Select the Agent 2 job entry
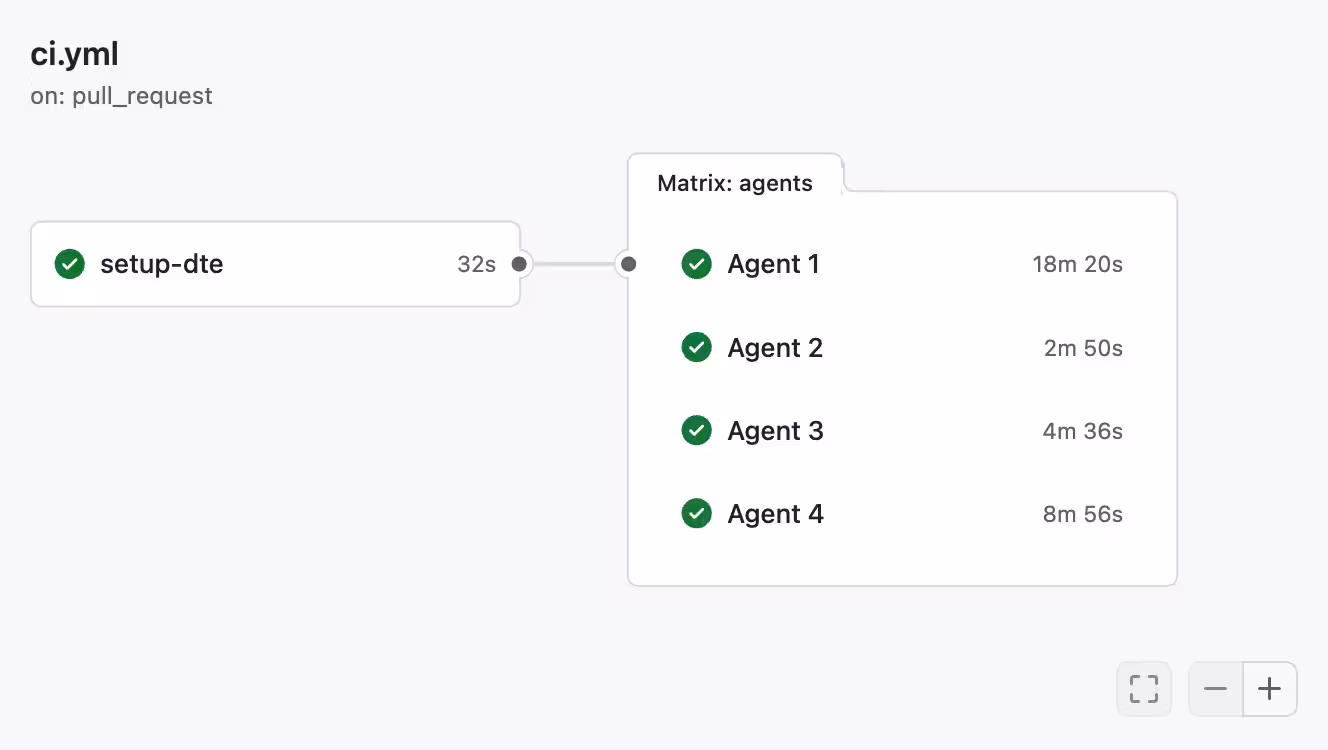 pos(775,347)
